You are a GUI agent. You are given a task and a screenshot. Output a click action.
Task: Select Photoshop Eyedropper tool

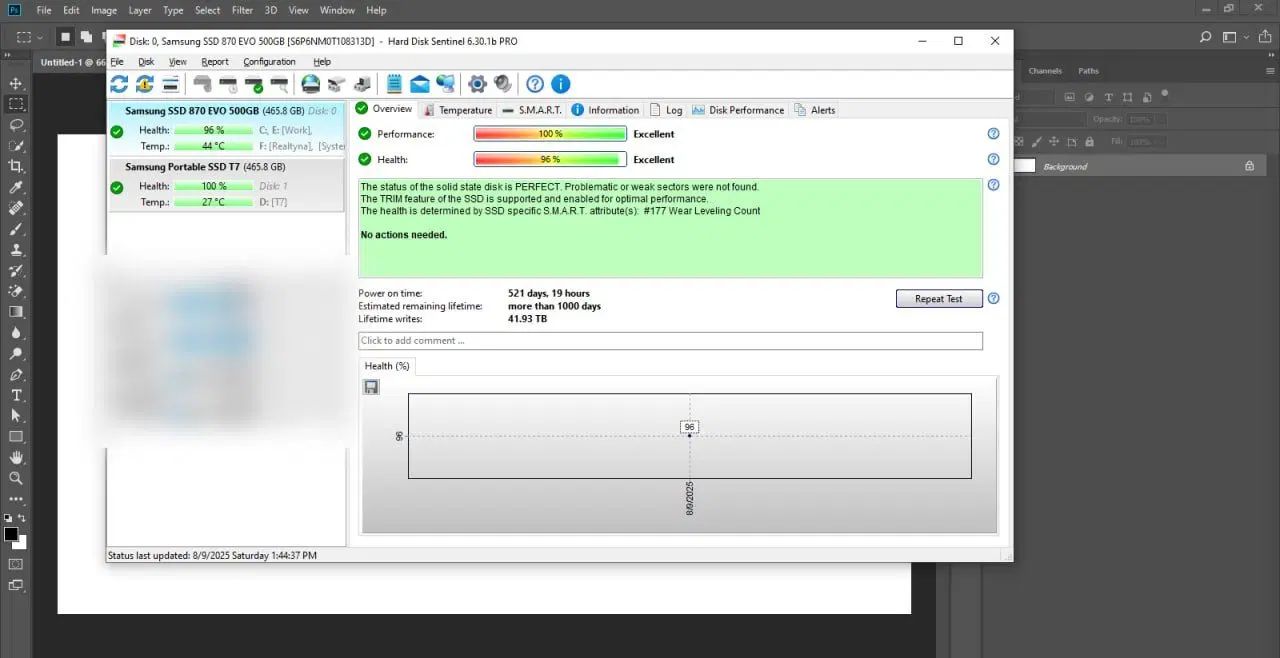[16, 188]
